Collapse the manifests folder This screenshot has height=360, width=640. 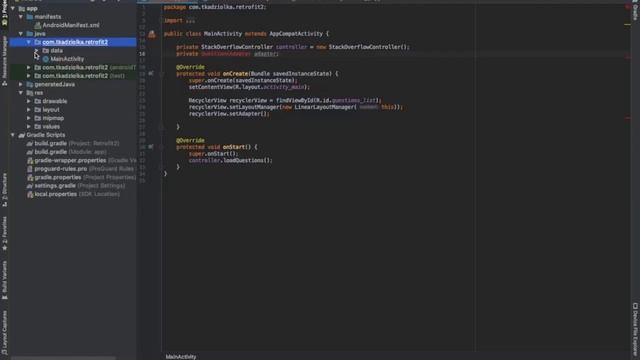click(21, 17)
